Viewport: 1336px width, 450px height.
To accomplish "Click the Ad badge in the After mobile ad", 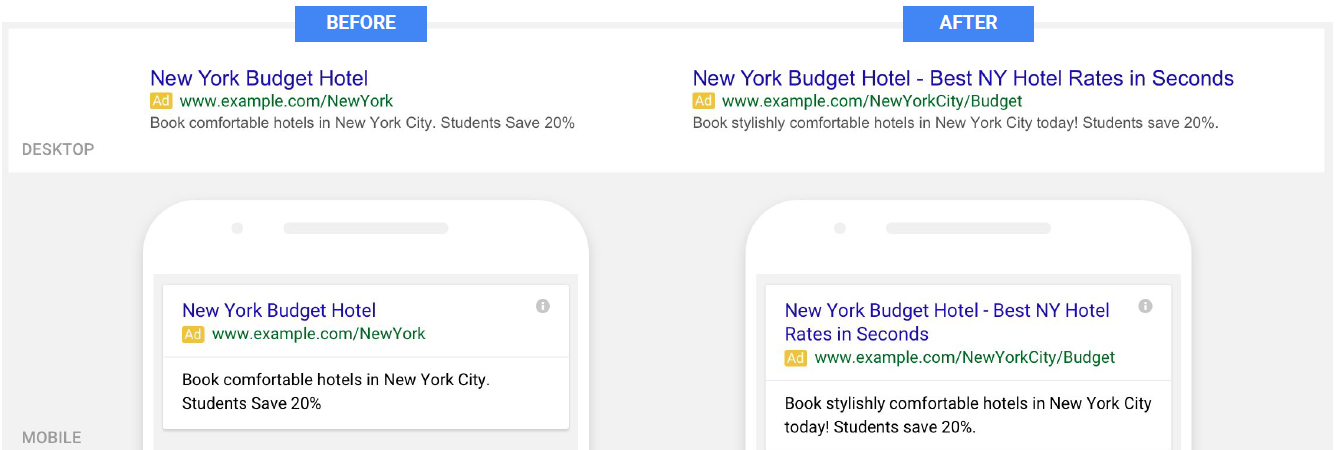I will (x=796, y=358).
